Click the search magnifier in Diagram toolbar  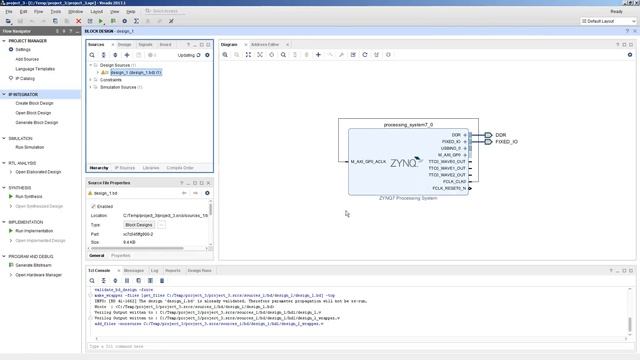tap(283, 55)
